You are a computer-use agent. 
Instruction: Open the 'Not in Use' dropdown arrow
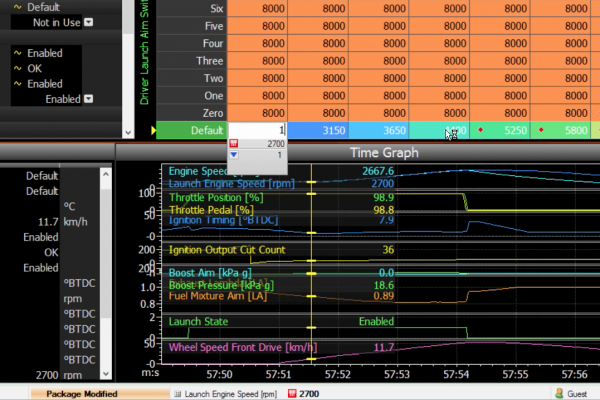(89, 22)
